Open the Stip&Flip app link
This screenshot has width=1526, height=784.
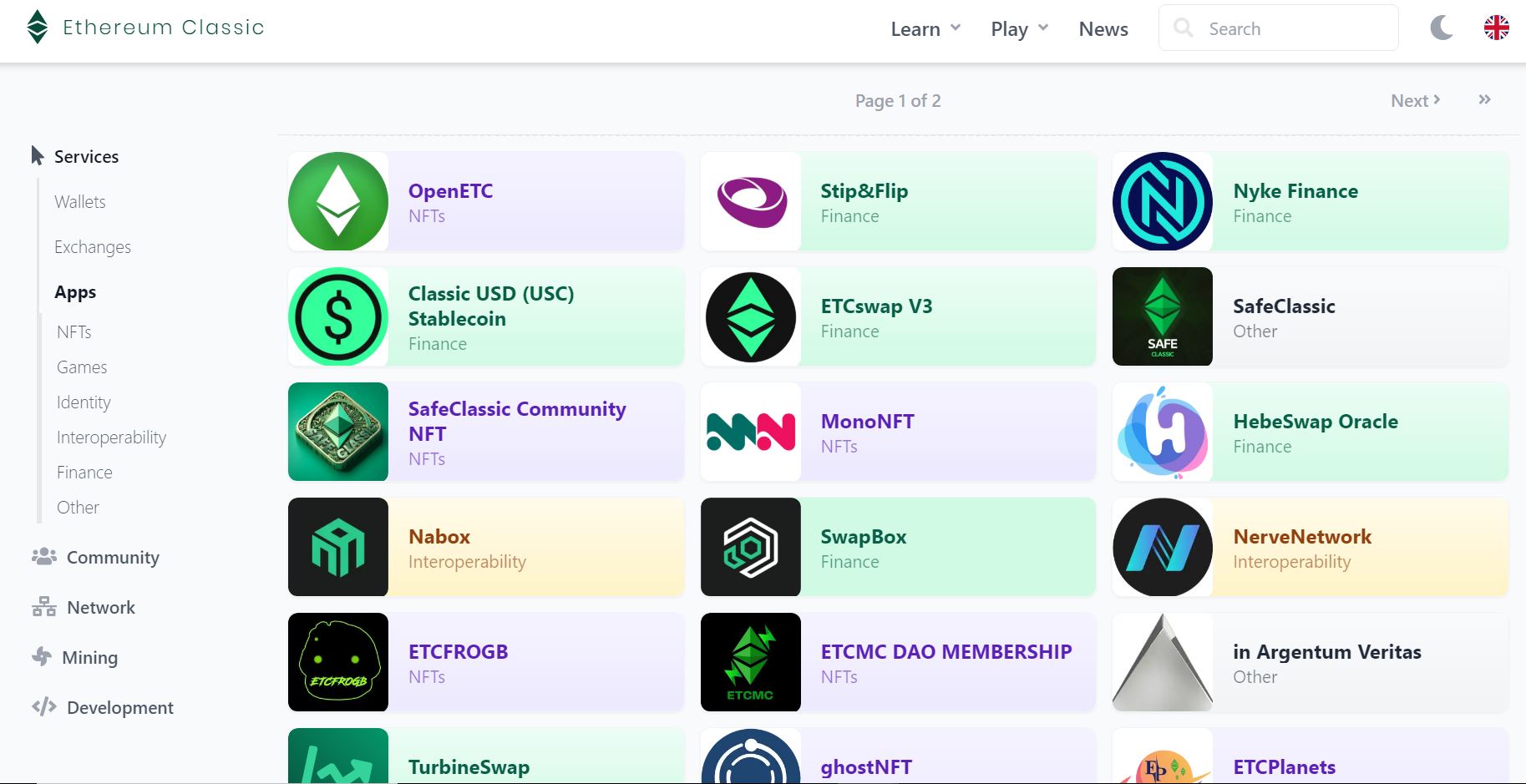[864, 190]
